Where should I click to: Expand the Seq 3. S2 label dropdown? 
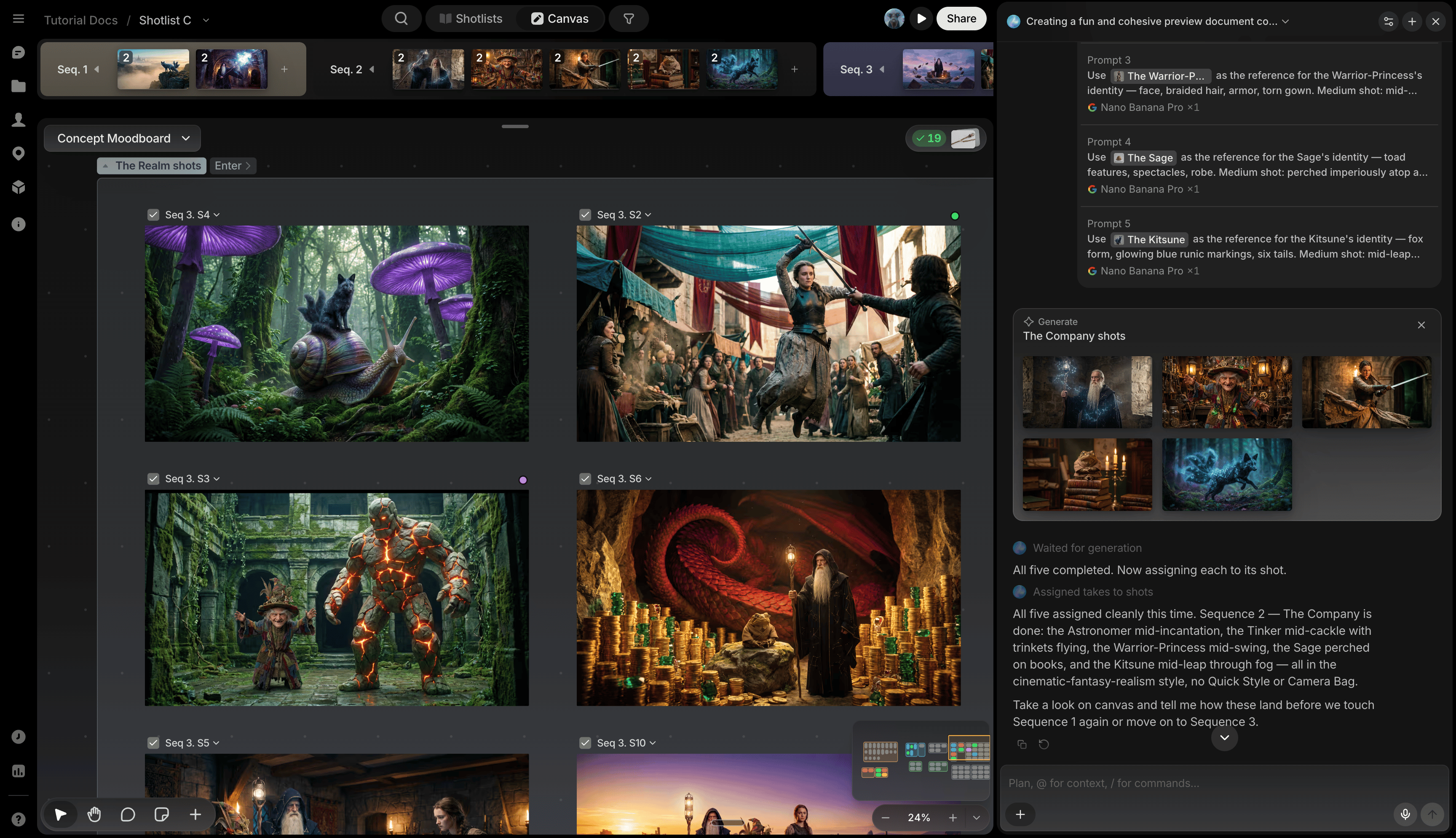click(648, 215)
